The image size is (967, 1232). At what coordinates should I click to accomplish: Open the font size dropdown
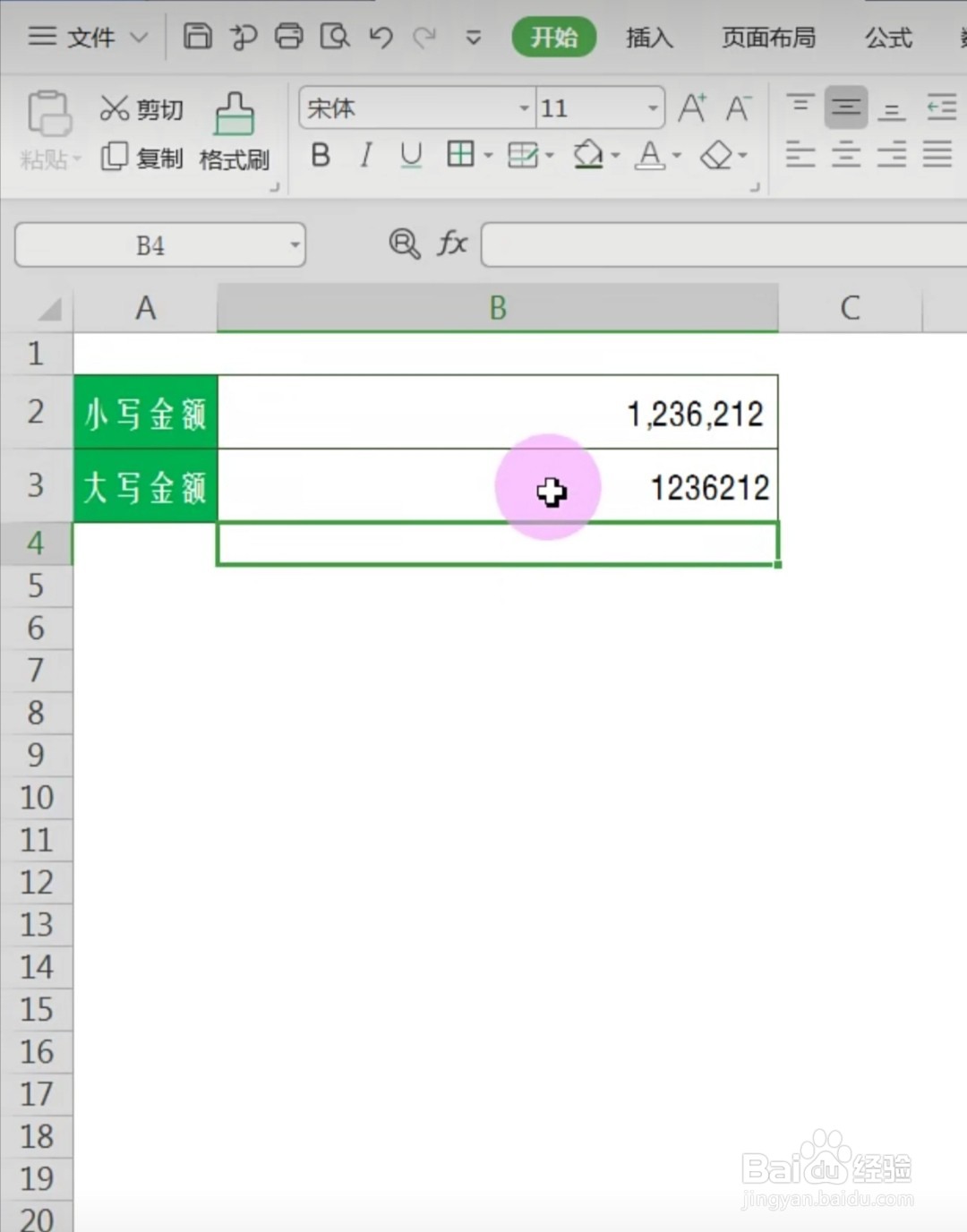coord(653,108)
